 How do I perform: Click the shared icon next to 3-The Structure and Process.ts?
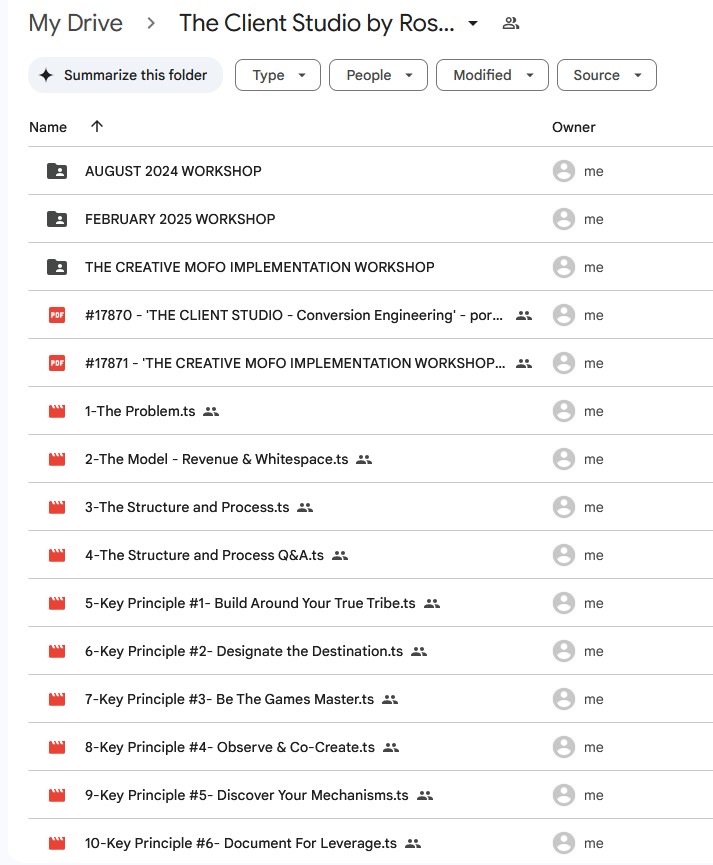pos(305,507)
